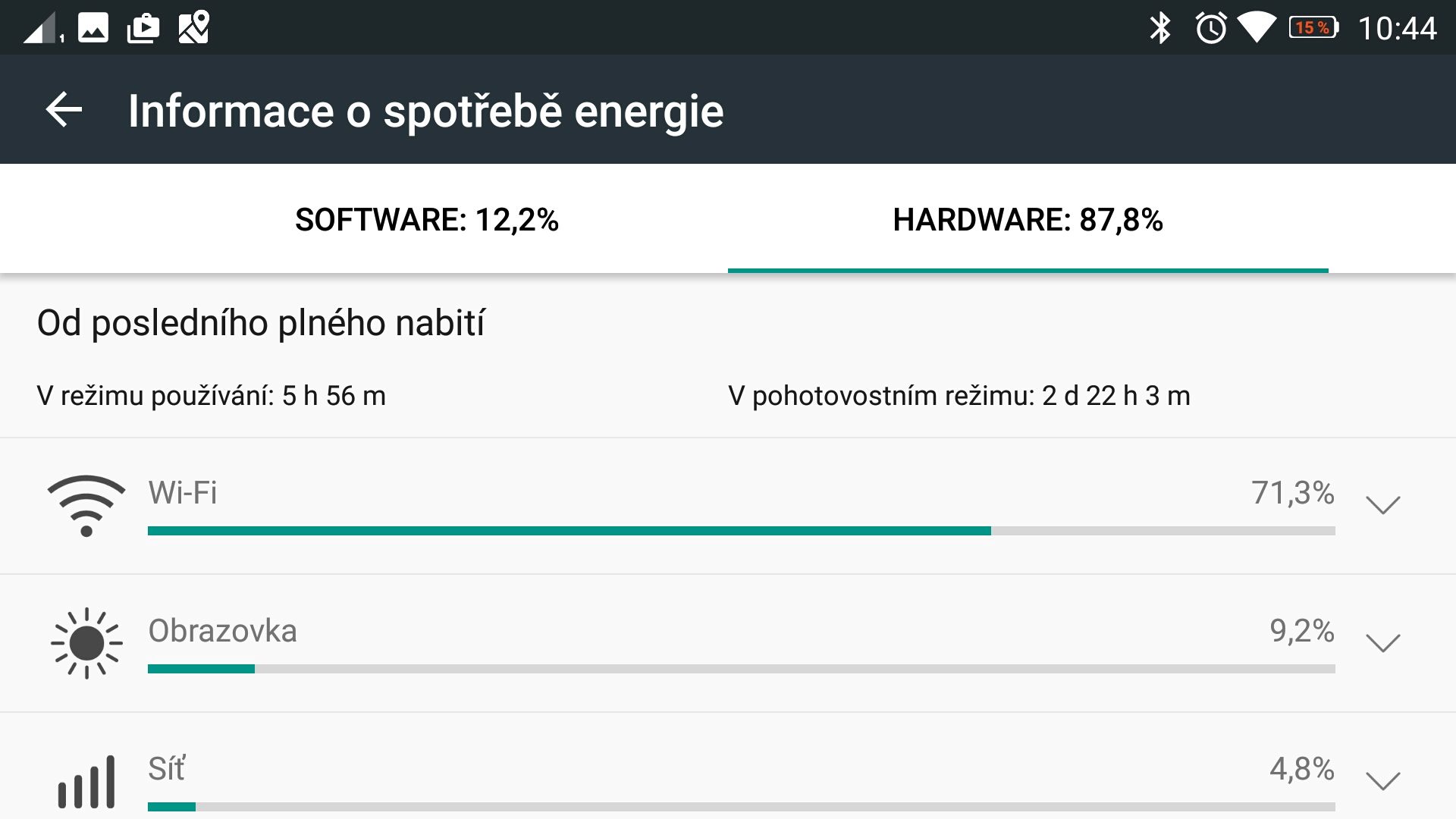
Task: Tap the image notification icon in the status bar
Action: click(93, 27)
